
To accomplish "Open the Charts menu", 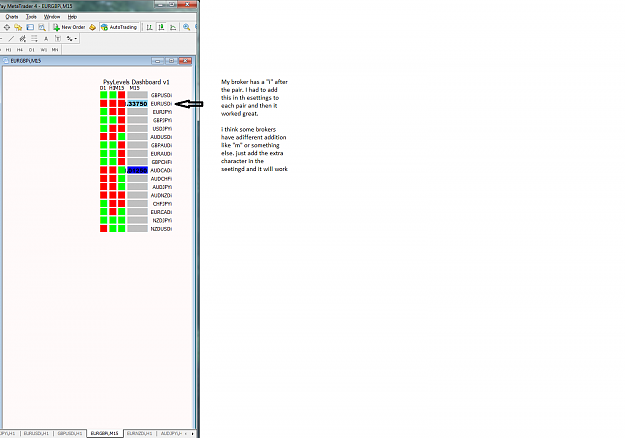I will point(12,17).
